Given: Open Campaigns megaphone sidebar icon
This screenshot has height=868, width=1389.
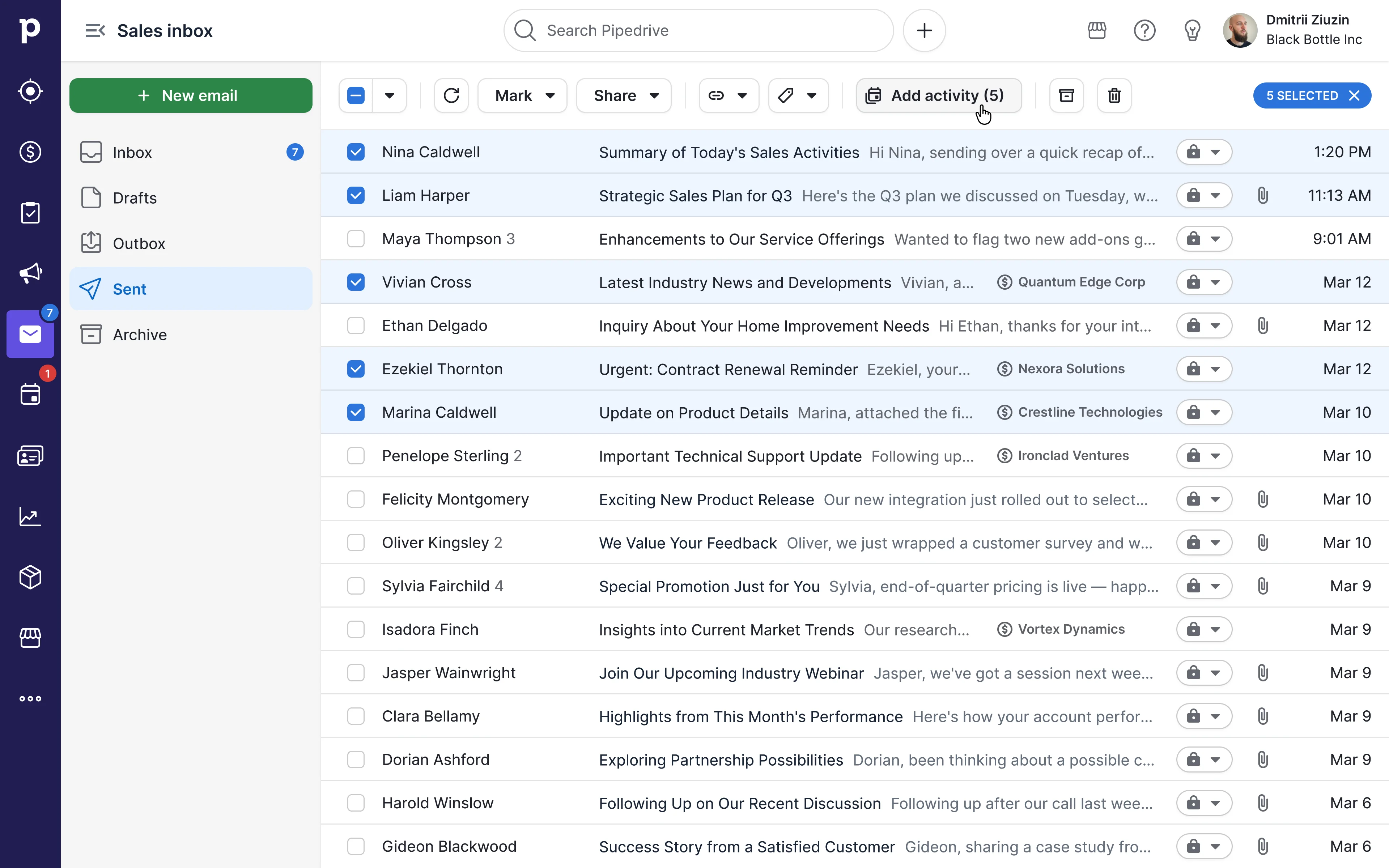Looking at the screenshot, I should 30,273.
